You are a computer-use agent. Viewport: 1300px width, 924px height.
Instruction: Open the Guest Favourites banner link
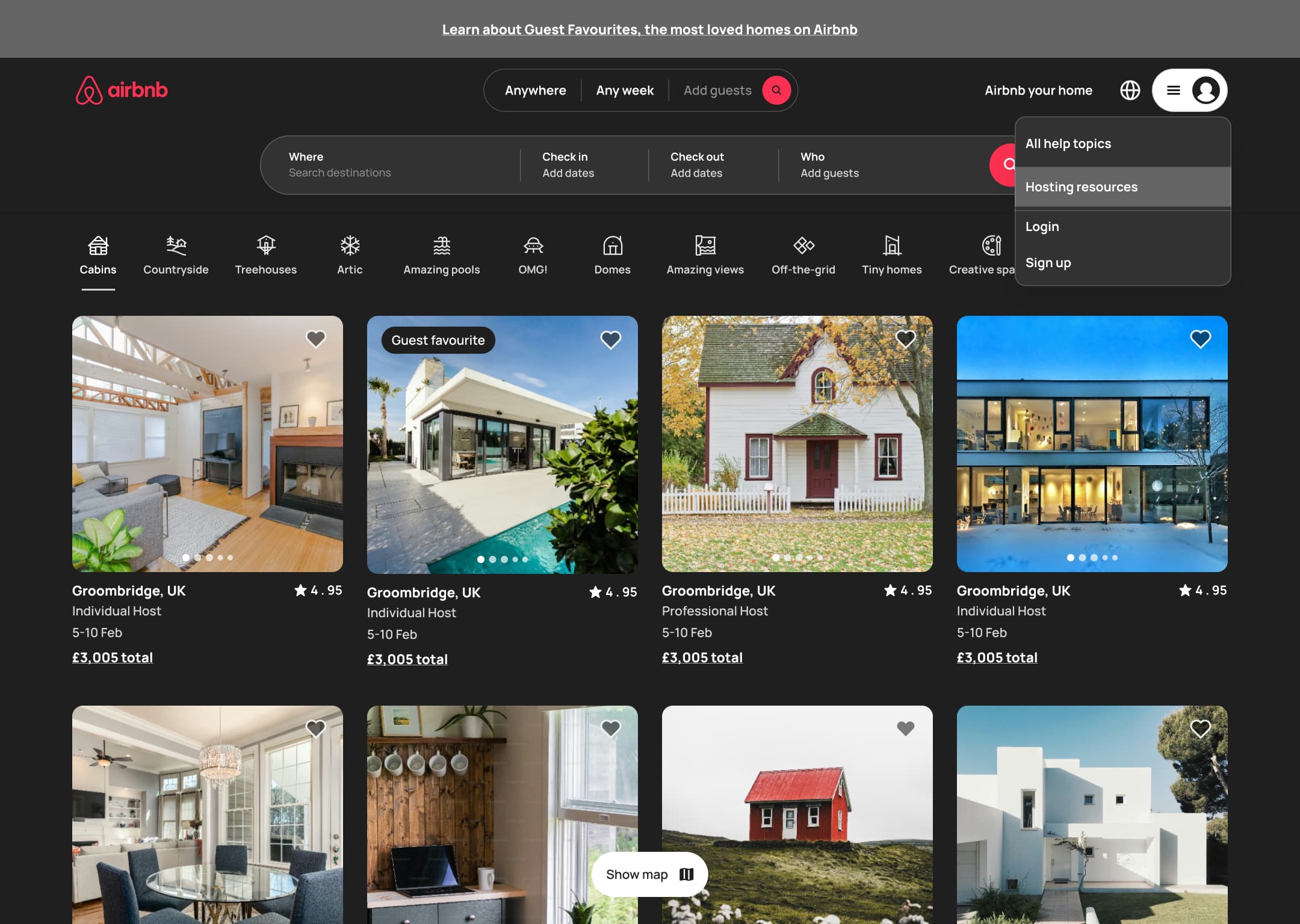[649, 29]
